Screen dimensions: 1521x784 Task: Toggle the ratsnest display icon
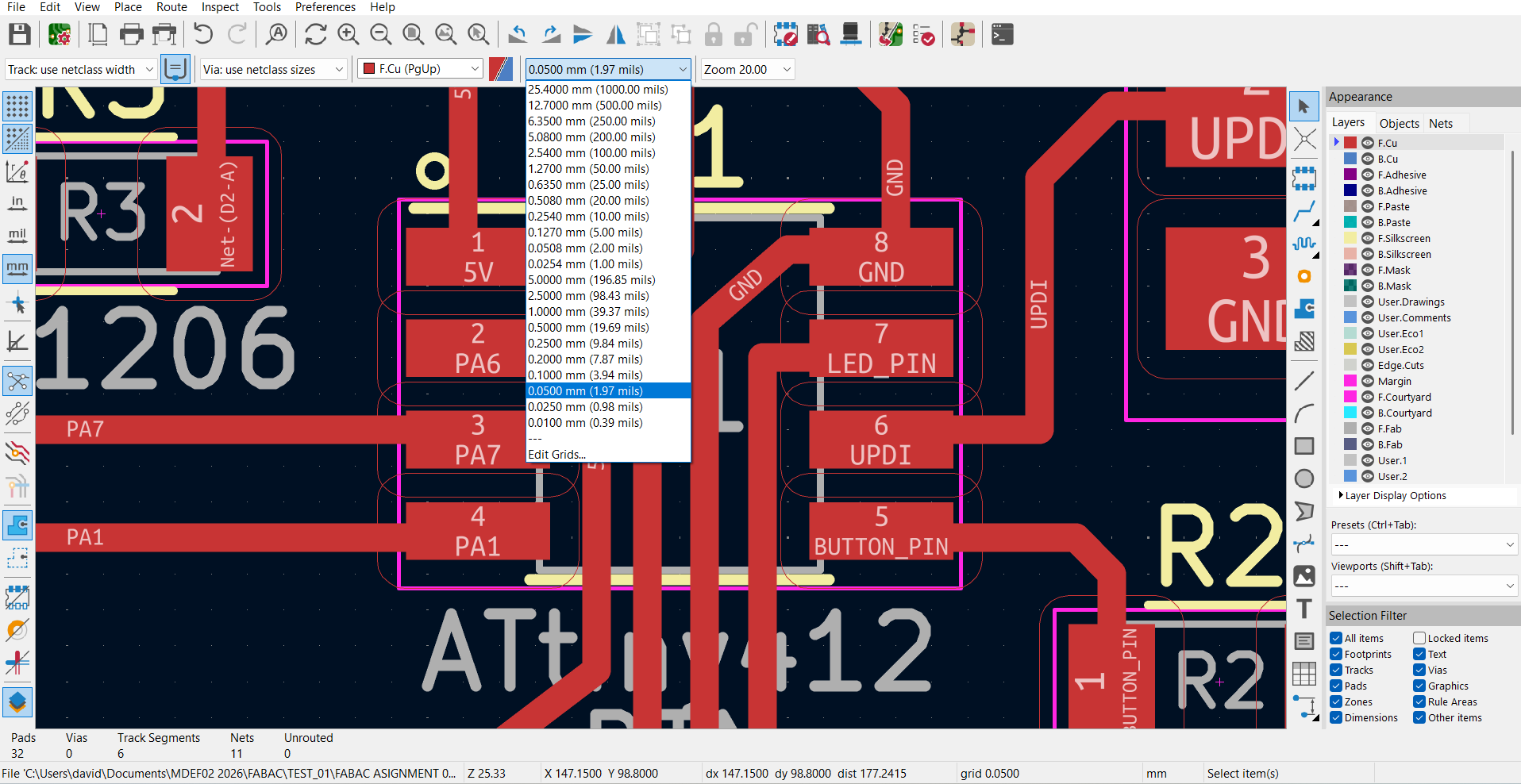17,381
